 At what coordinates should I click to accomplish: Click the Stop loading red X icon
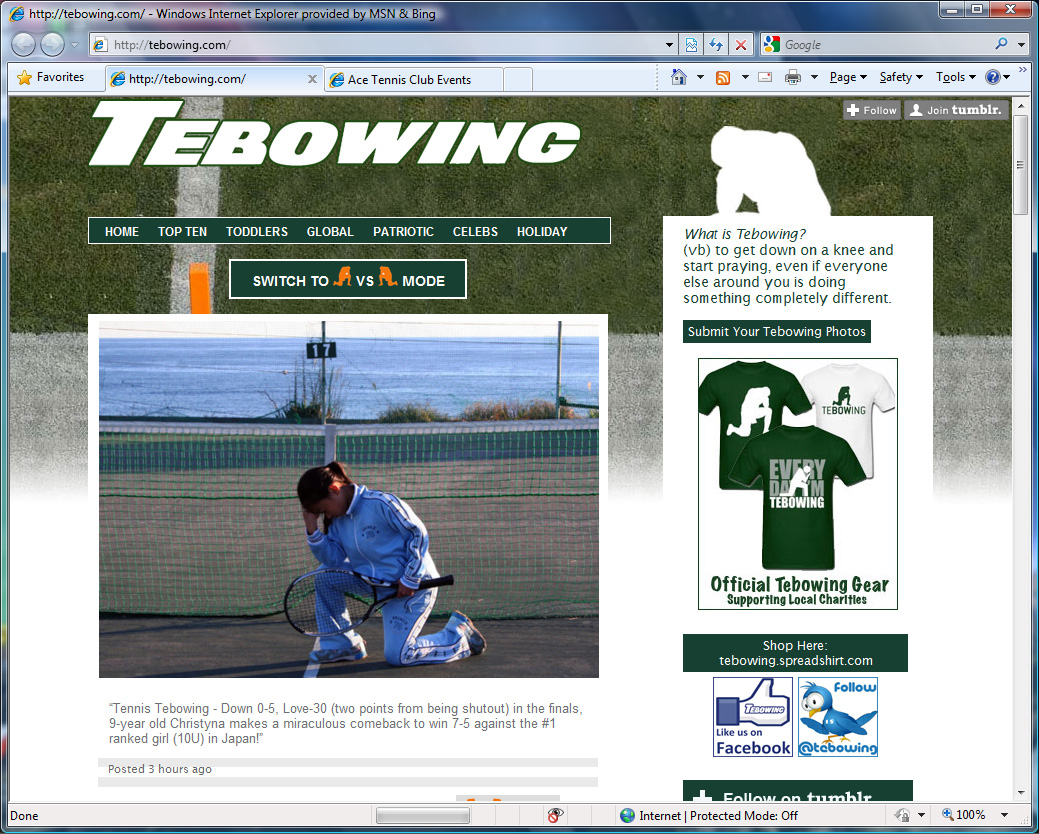coord(740,45)
